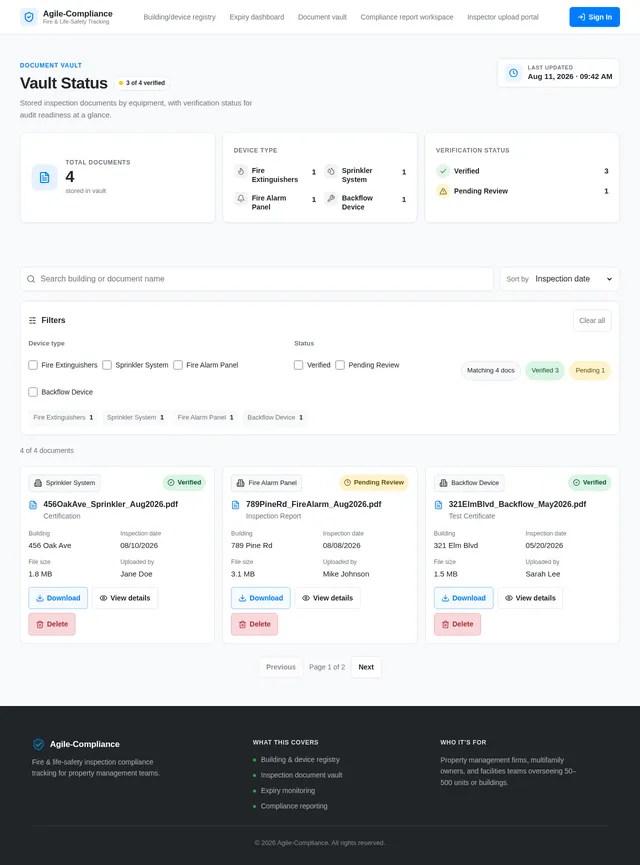Delete the 321 Elm Blvd backflow document
This screenshot has width=640, height=865.
457,624
